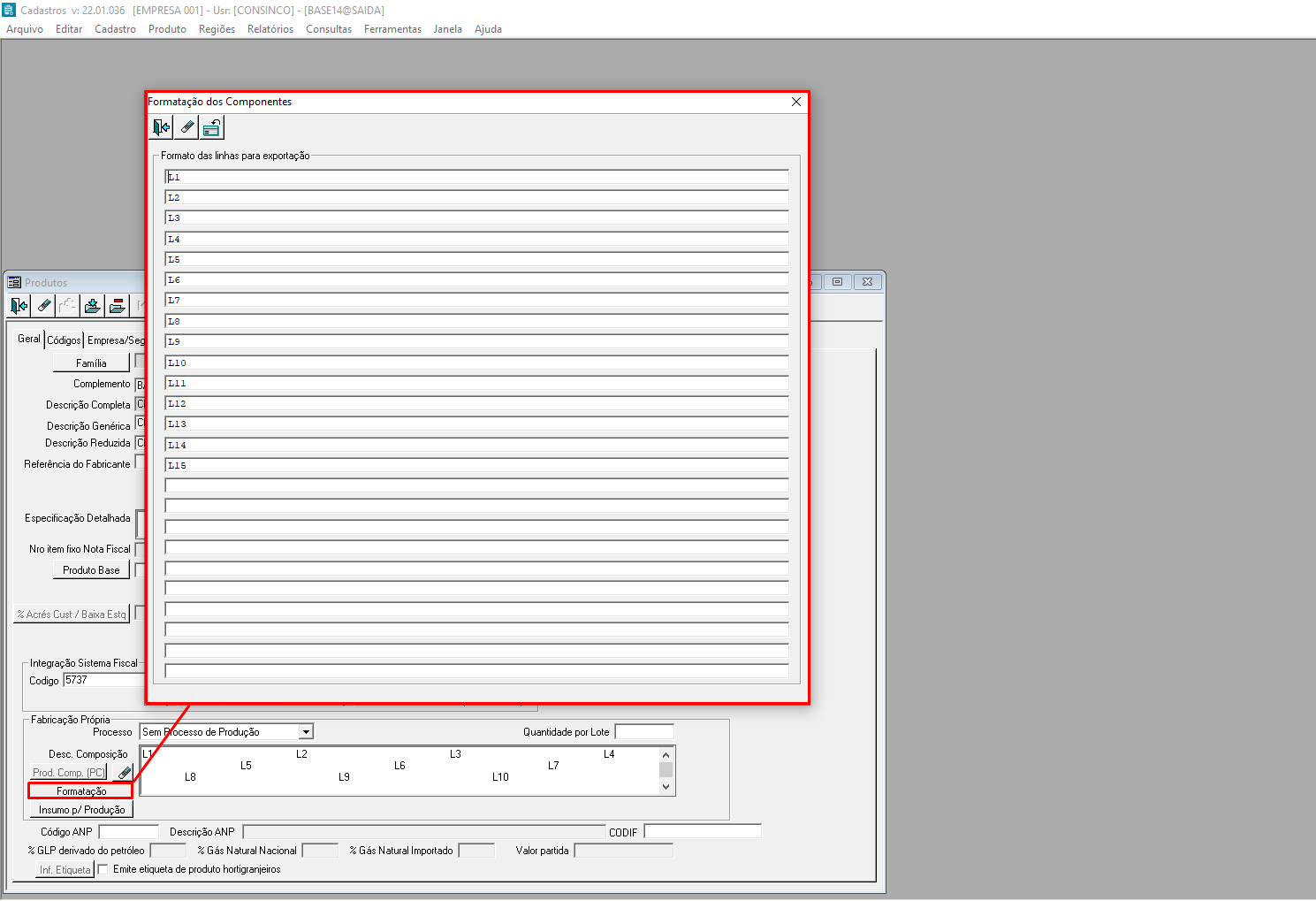Screen dimensions: 1316x901
Task: Switch to the Códigos tab
Action: [x=64, y=340]
